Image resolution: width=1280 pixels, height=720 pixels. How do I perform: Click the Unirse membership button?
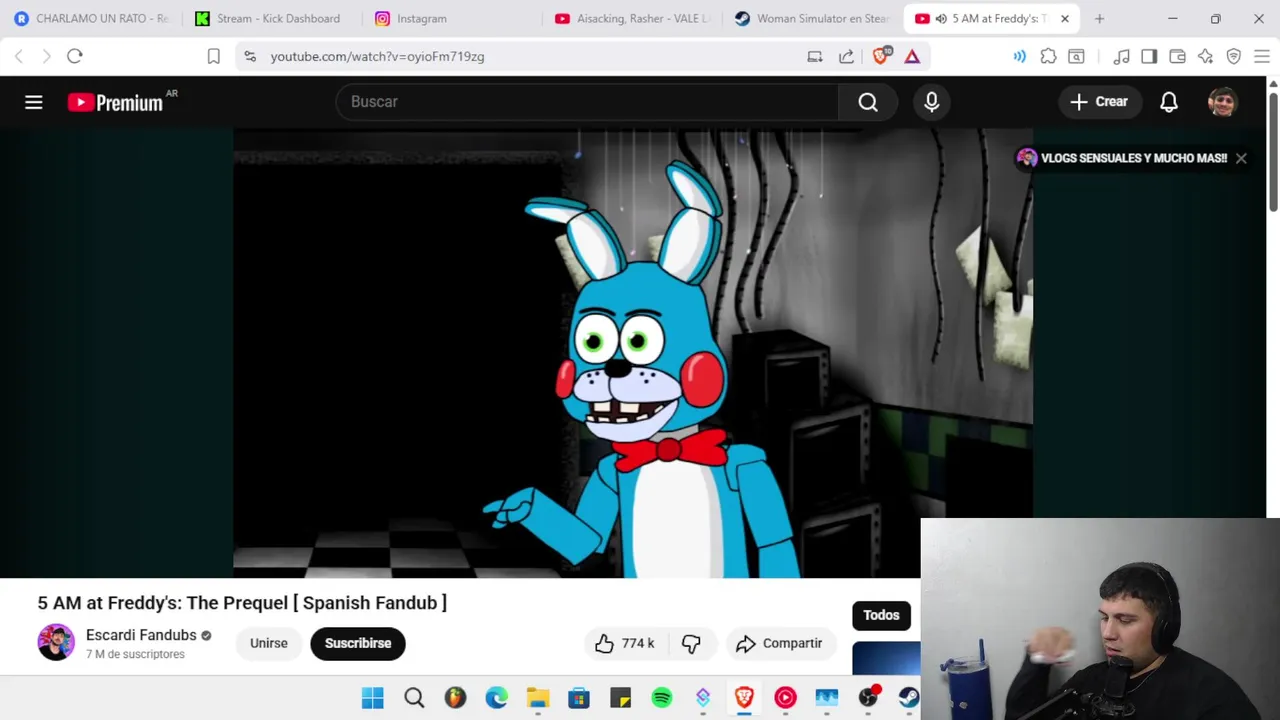[268, 643]
